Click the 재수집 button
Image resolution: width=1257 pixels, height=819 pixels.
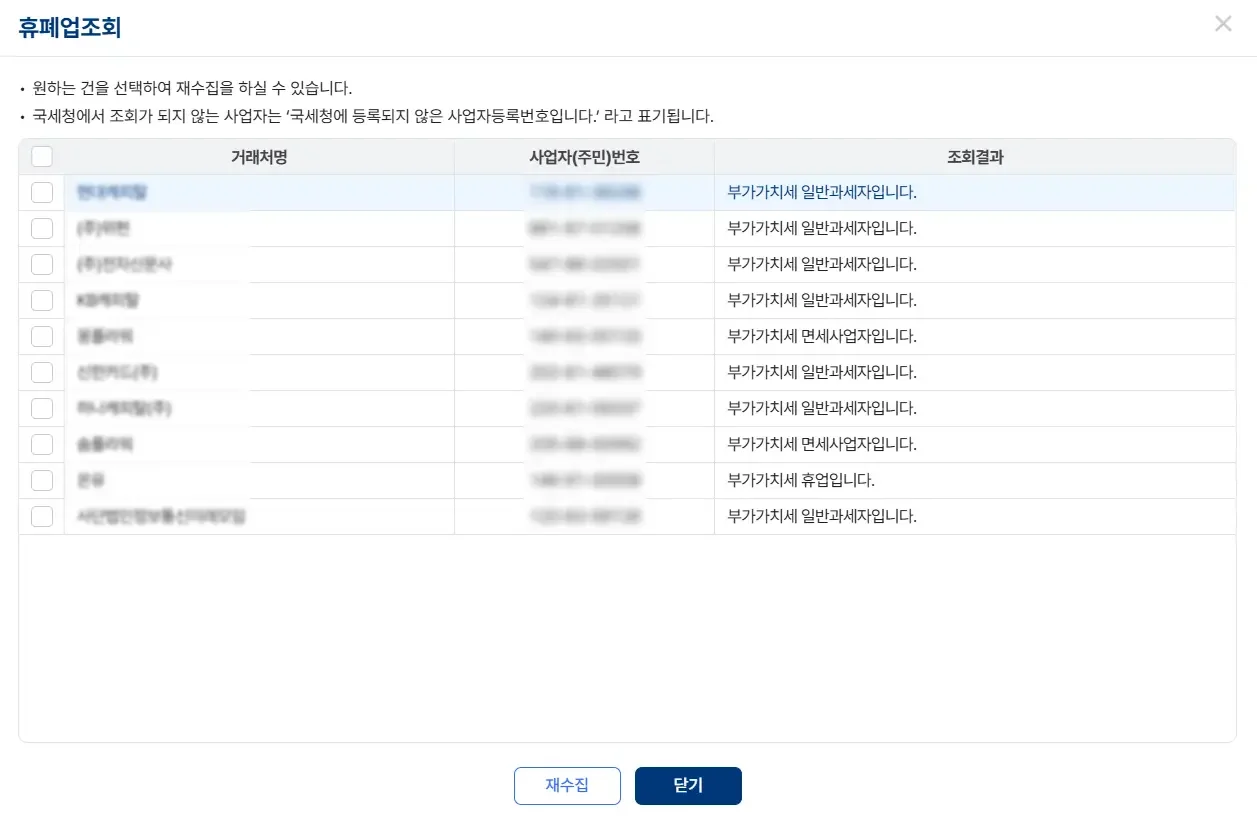(567, 786)
